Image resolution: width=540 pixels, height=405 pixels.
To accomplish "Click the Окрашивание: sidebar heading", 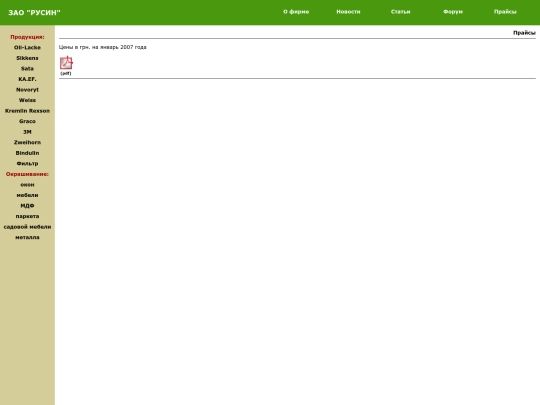I will [27, 174].
